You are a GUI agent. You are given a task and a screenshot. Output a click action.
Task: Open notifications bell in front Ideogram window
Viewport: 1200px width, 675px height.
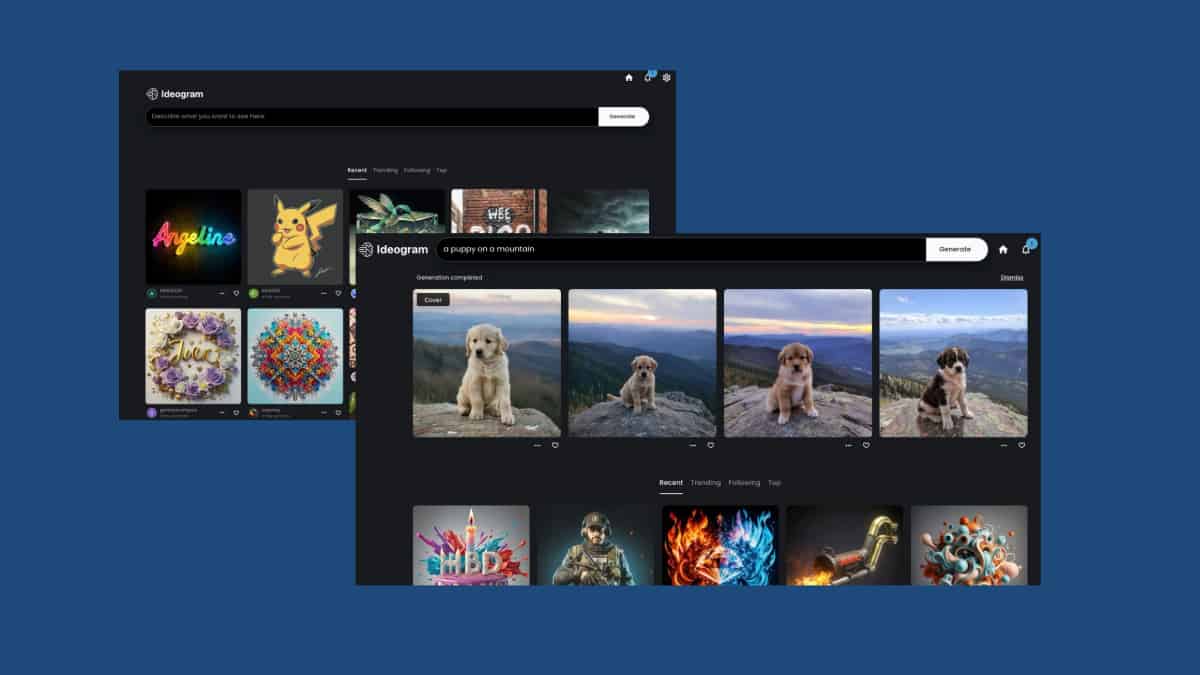pyautogui.click(x=1026, y=249)
